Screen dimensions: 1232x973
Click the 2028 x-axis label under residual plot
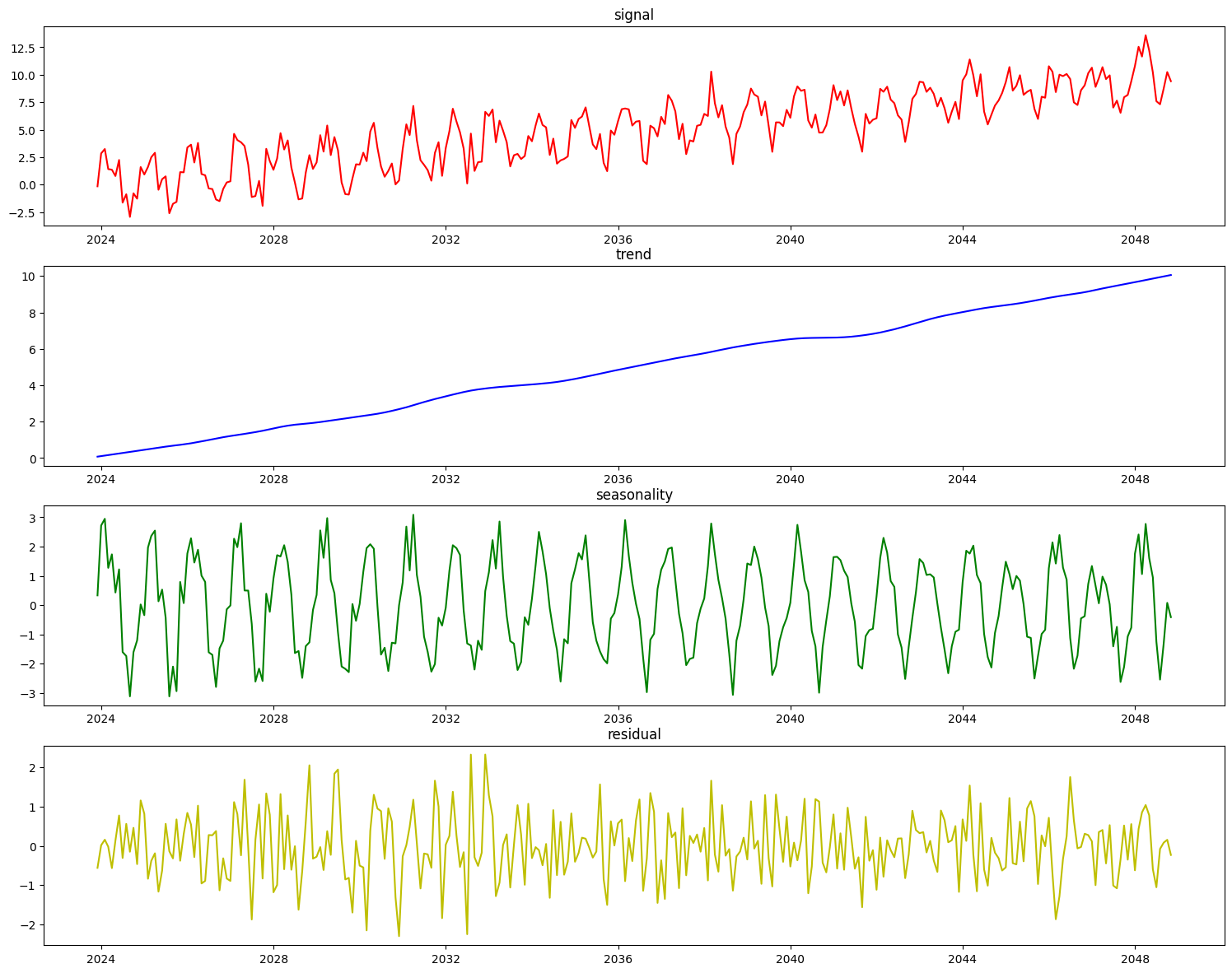273,960
